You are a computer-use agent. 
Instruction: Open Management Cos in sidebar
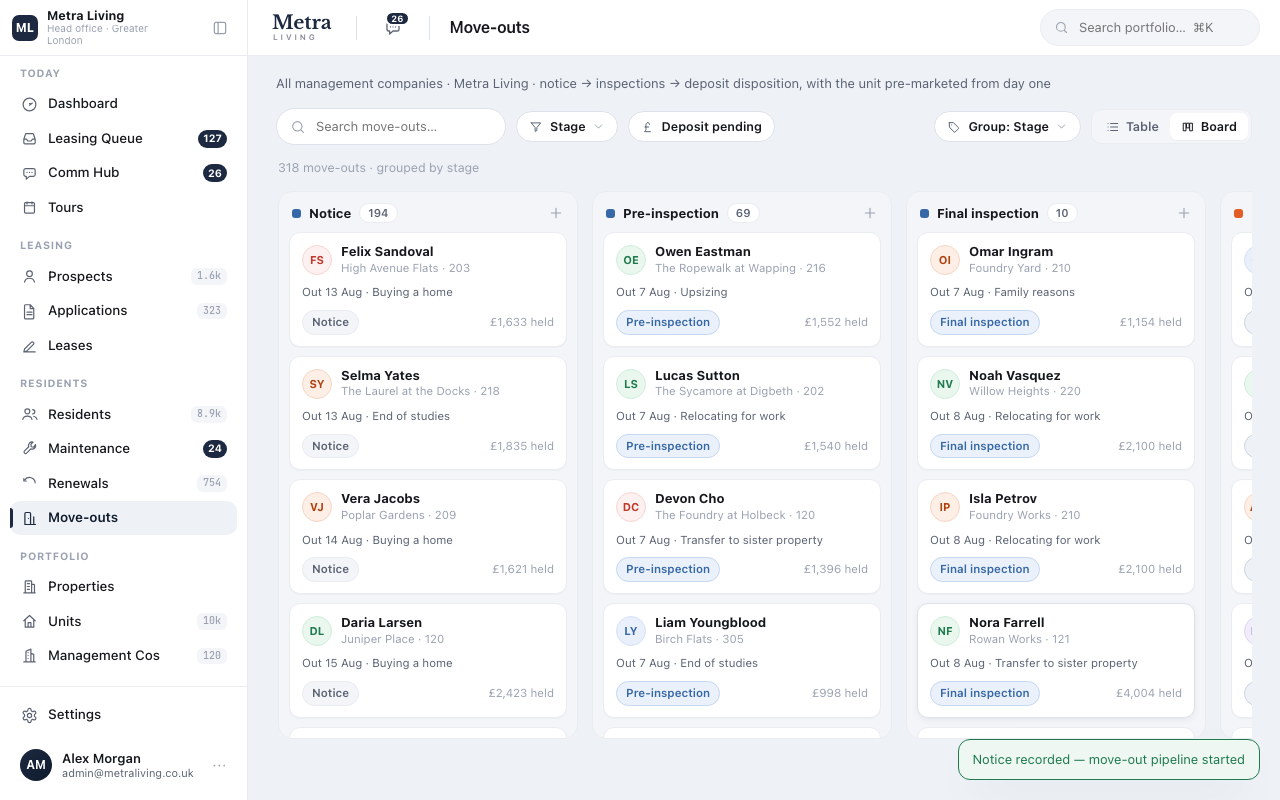(x=124, y=656)
